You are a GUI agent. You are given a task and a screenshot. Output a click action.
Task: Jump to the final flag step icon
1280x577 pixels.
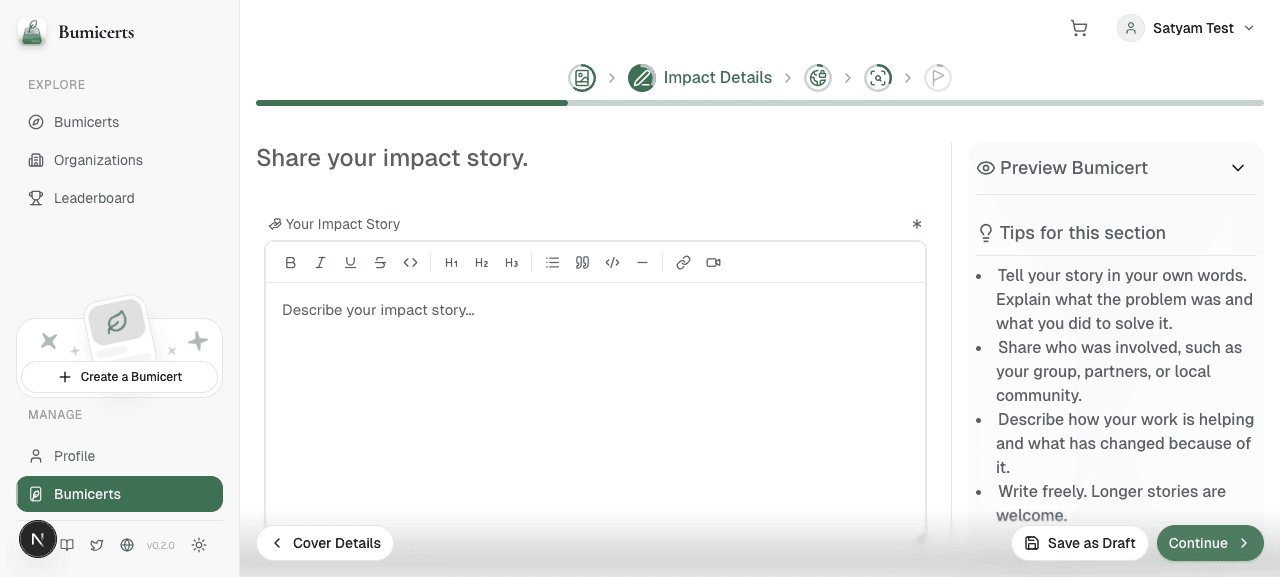click(937, 78)
